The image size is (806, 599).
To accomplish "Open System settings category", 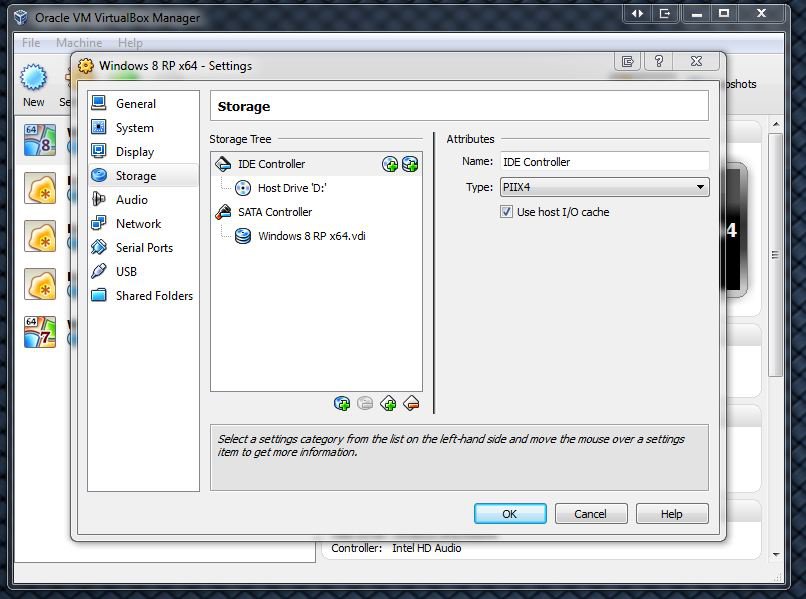I will [143, 128].
